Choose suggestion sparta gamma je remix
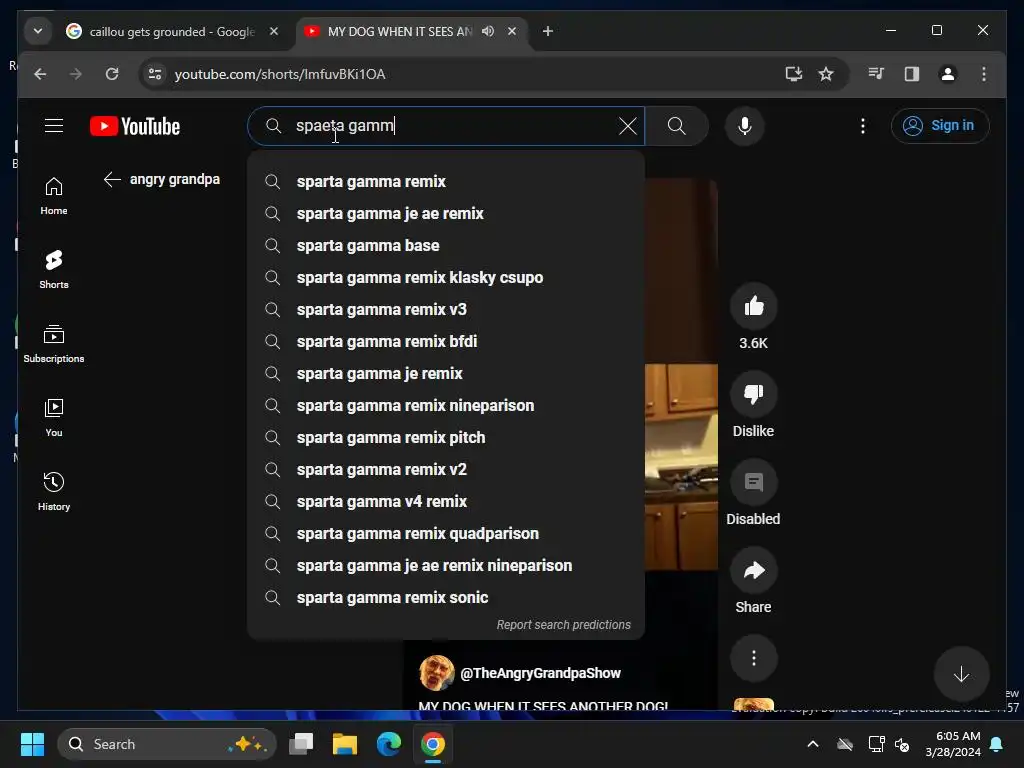This screenshot has width=1024, height=768. (446, 374)
